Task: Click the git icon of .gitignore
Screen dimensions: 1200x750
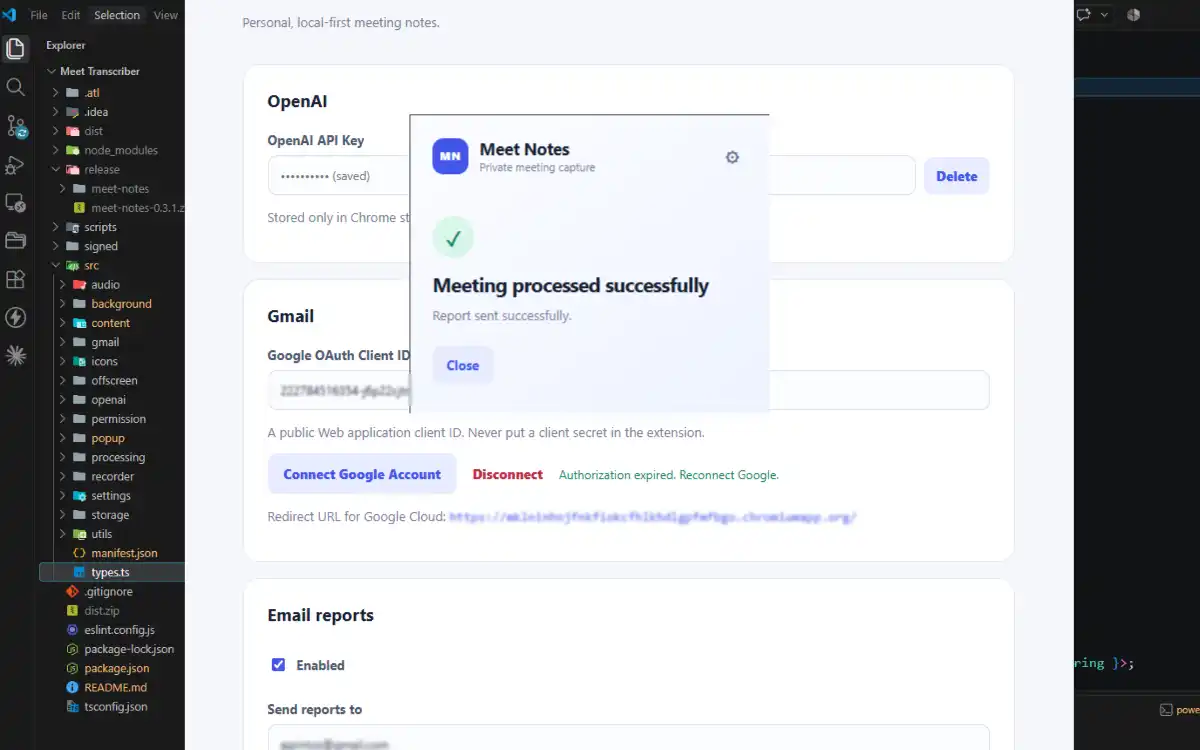Action: pyautogui.click(x=72, y=592)
